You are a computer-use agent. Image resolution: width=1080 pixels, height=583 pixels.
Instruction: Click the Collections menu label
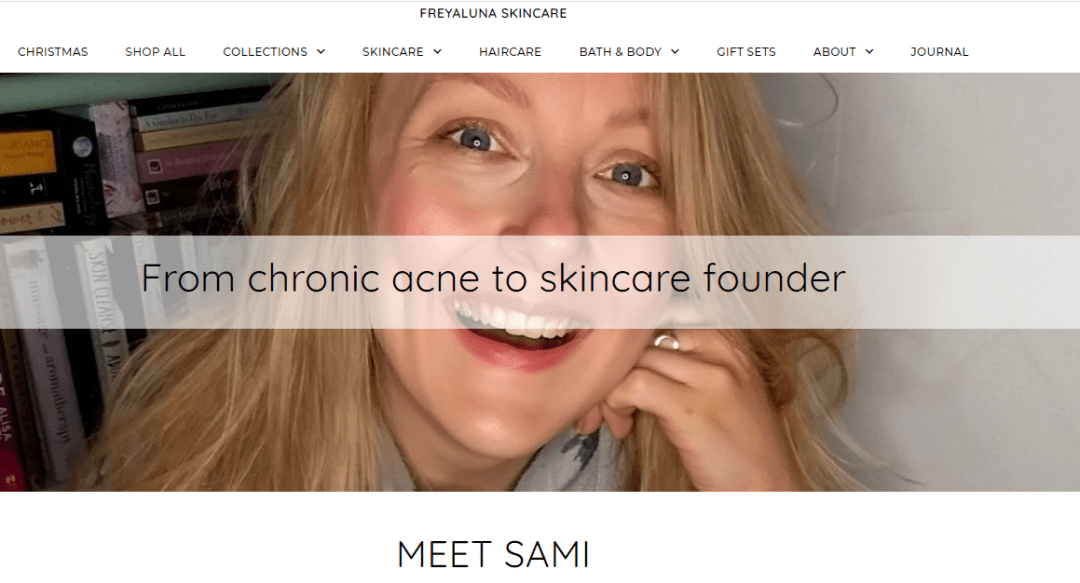coord(265,52)
